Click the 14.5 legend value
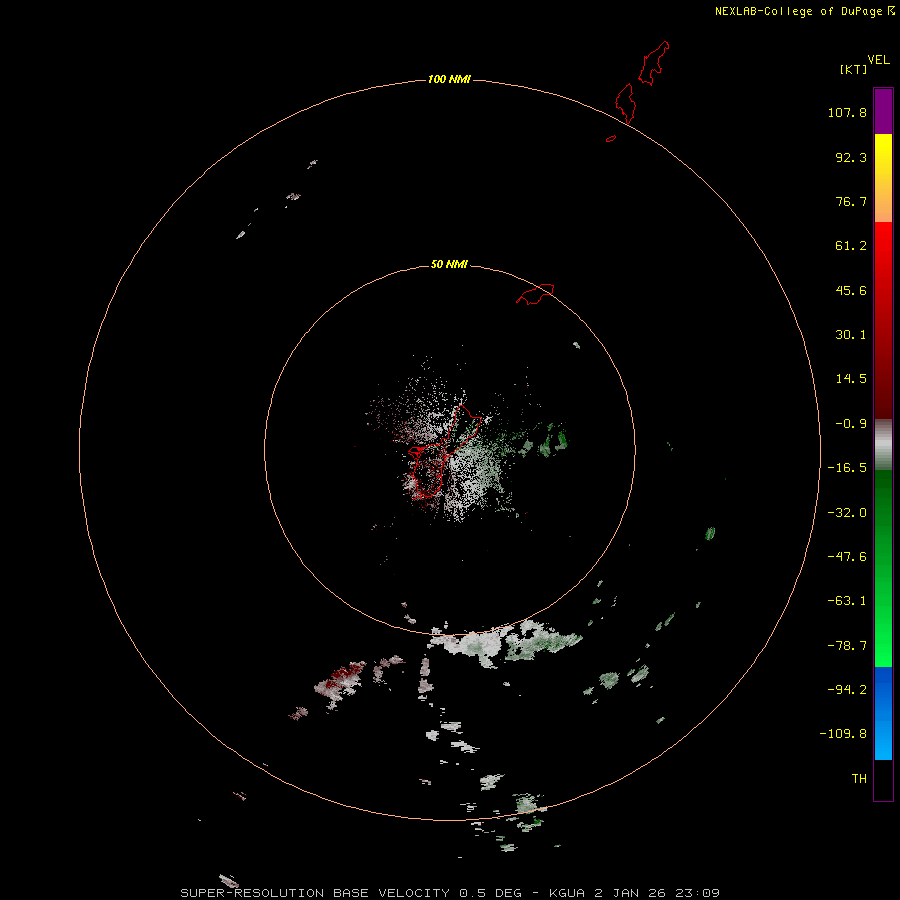 (x=851, y=379)
